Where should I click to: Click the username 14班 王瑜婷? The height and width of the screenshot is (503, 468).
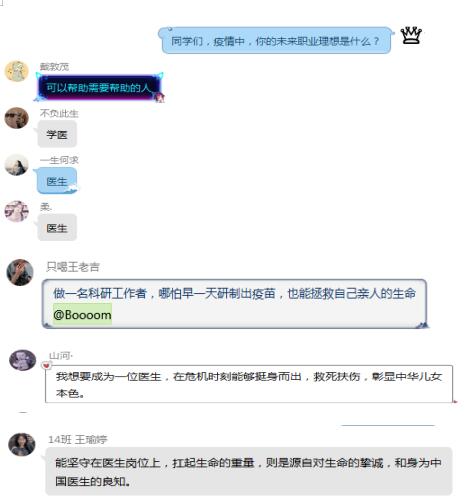coord(78,439)
